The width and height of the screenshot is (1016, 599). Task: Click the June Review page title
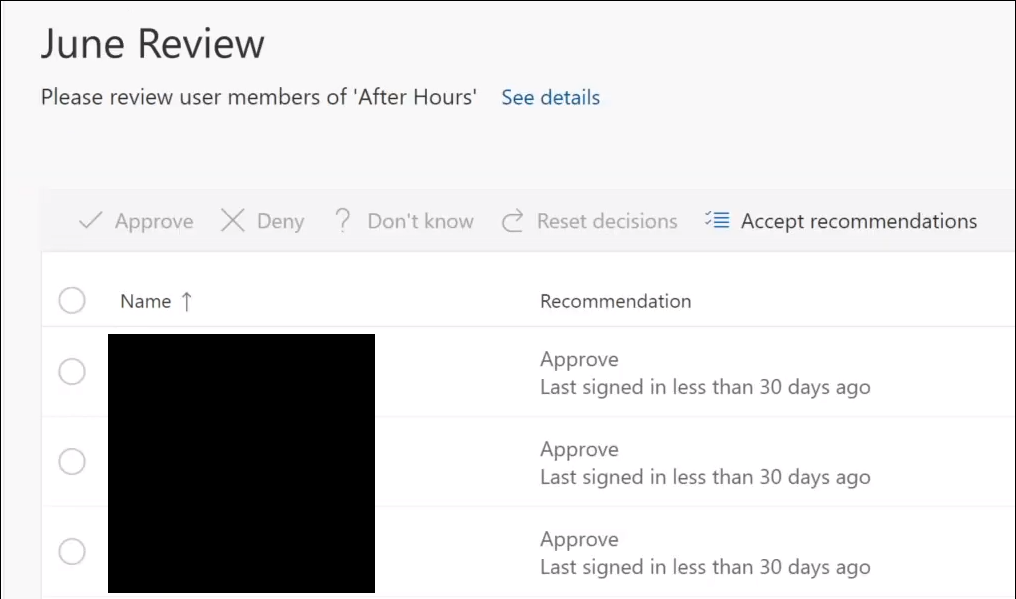[153, 44]
